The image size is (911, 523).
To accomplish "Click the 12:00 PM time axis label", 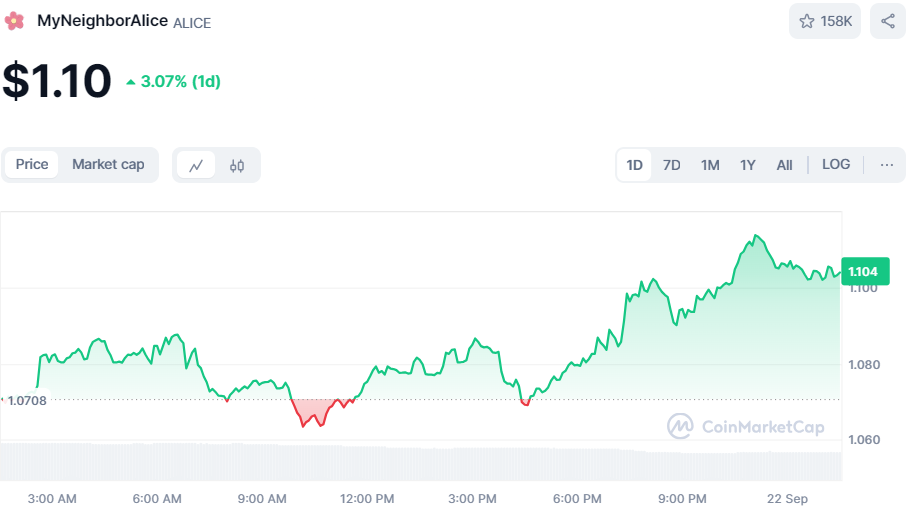I will click(367, 499).
